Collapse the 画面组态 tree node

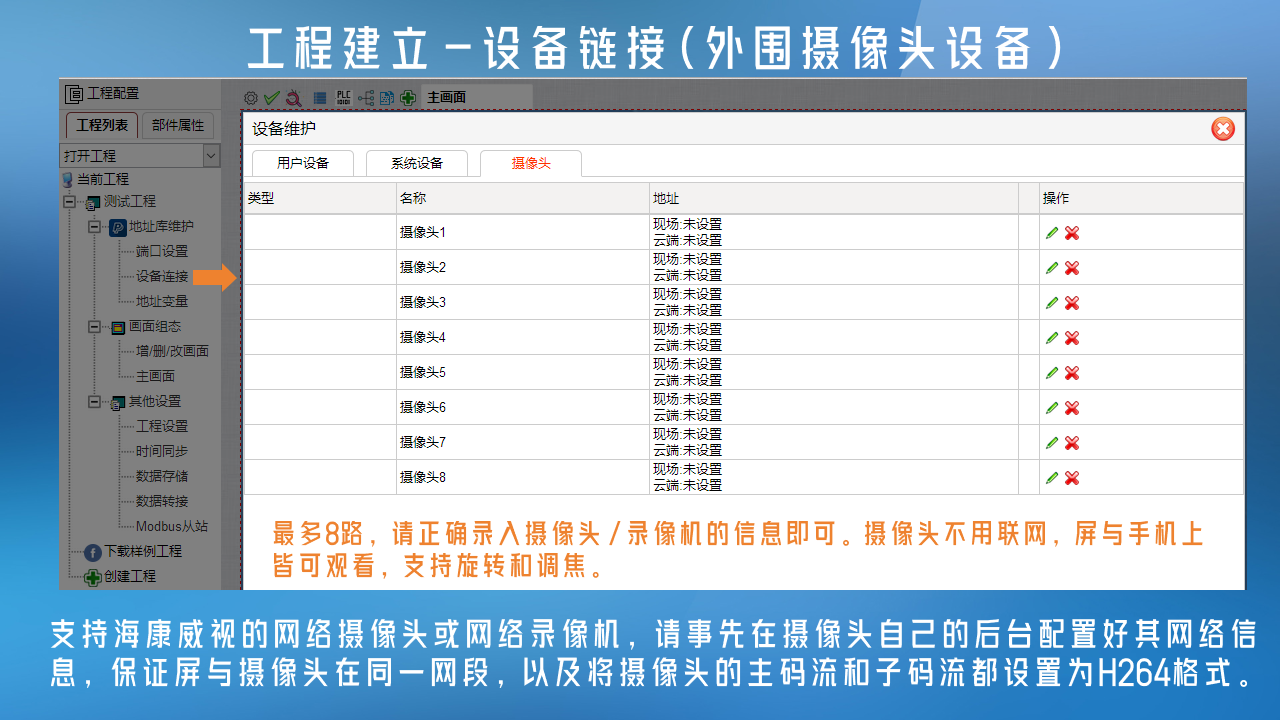tap(94, 327)
